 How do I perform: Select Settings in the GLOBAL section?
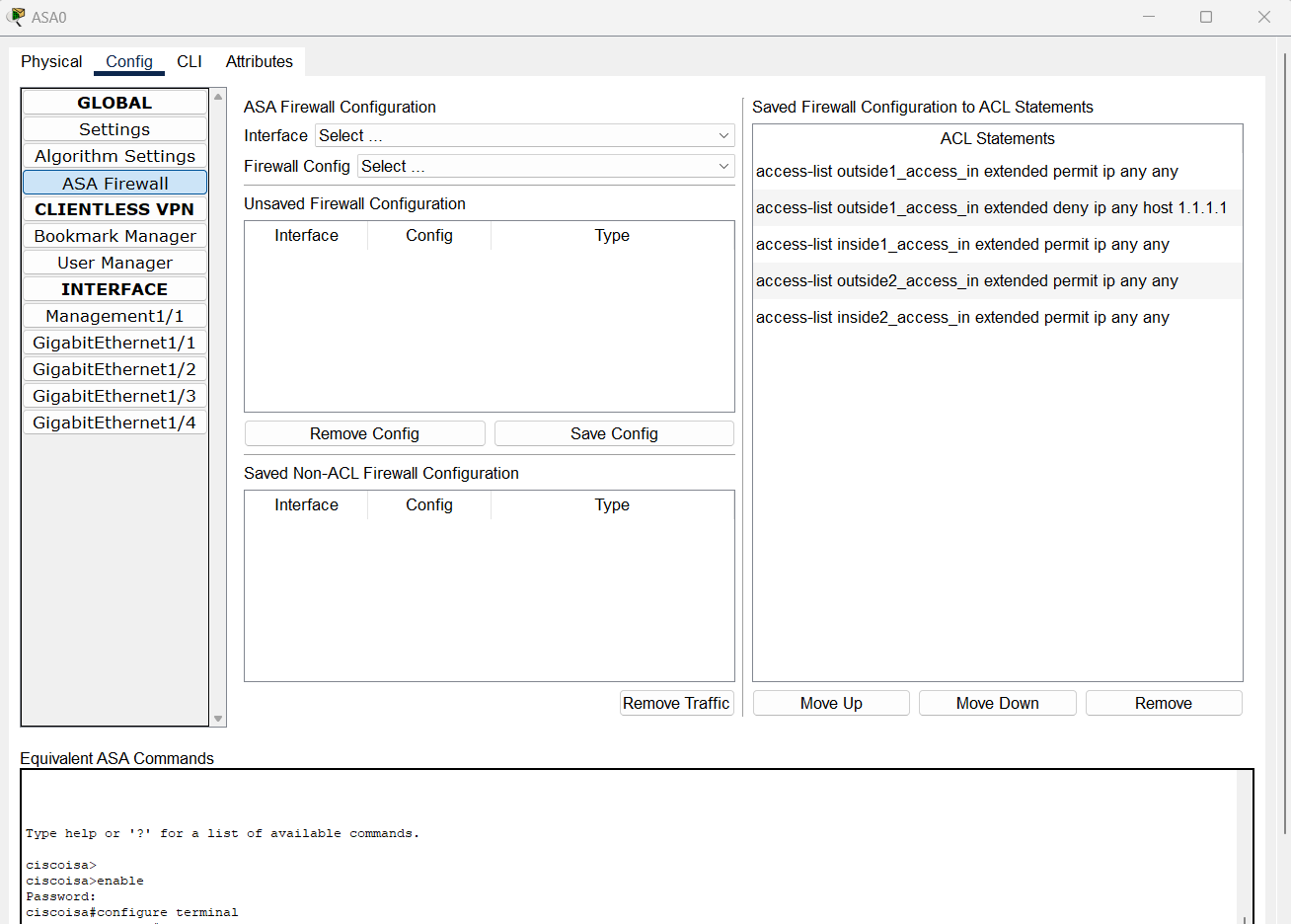(x=114, y=128)
